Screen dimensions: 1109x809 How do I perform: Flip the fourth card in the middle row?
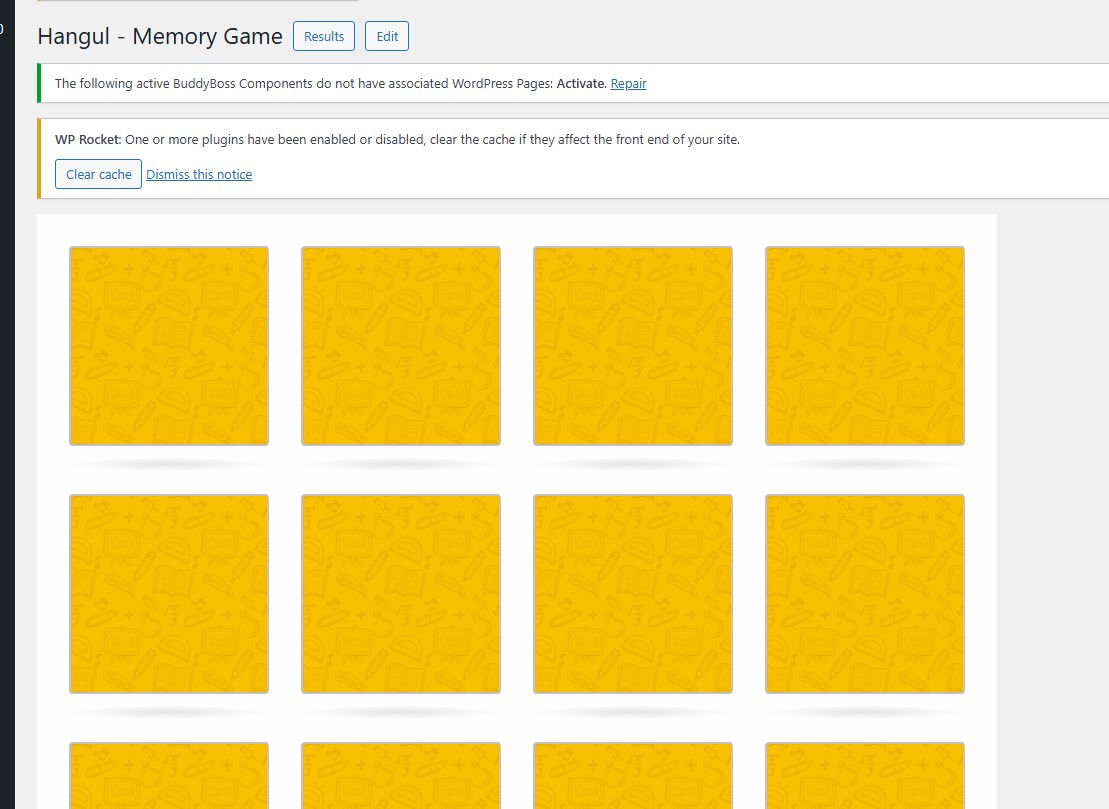pos(865,593)
